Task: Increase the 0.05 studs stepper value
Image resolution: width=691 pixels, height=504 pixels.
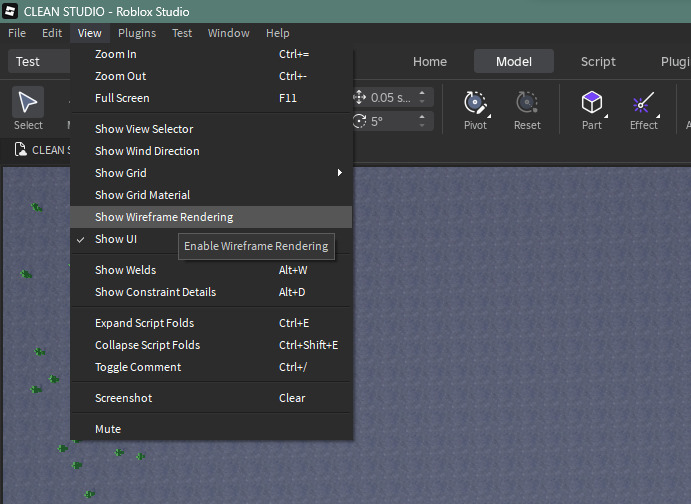Action: [423, 93]
